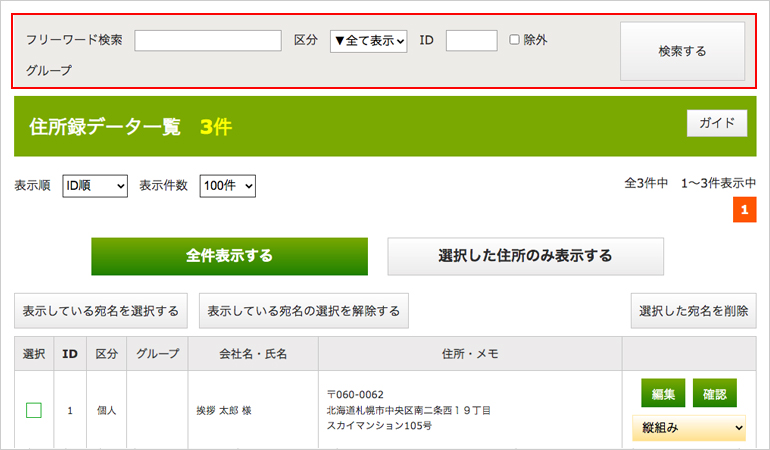
Task: Focus the ID search input box
Action: pyautogui.click(x=471, y=40)
